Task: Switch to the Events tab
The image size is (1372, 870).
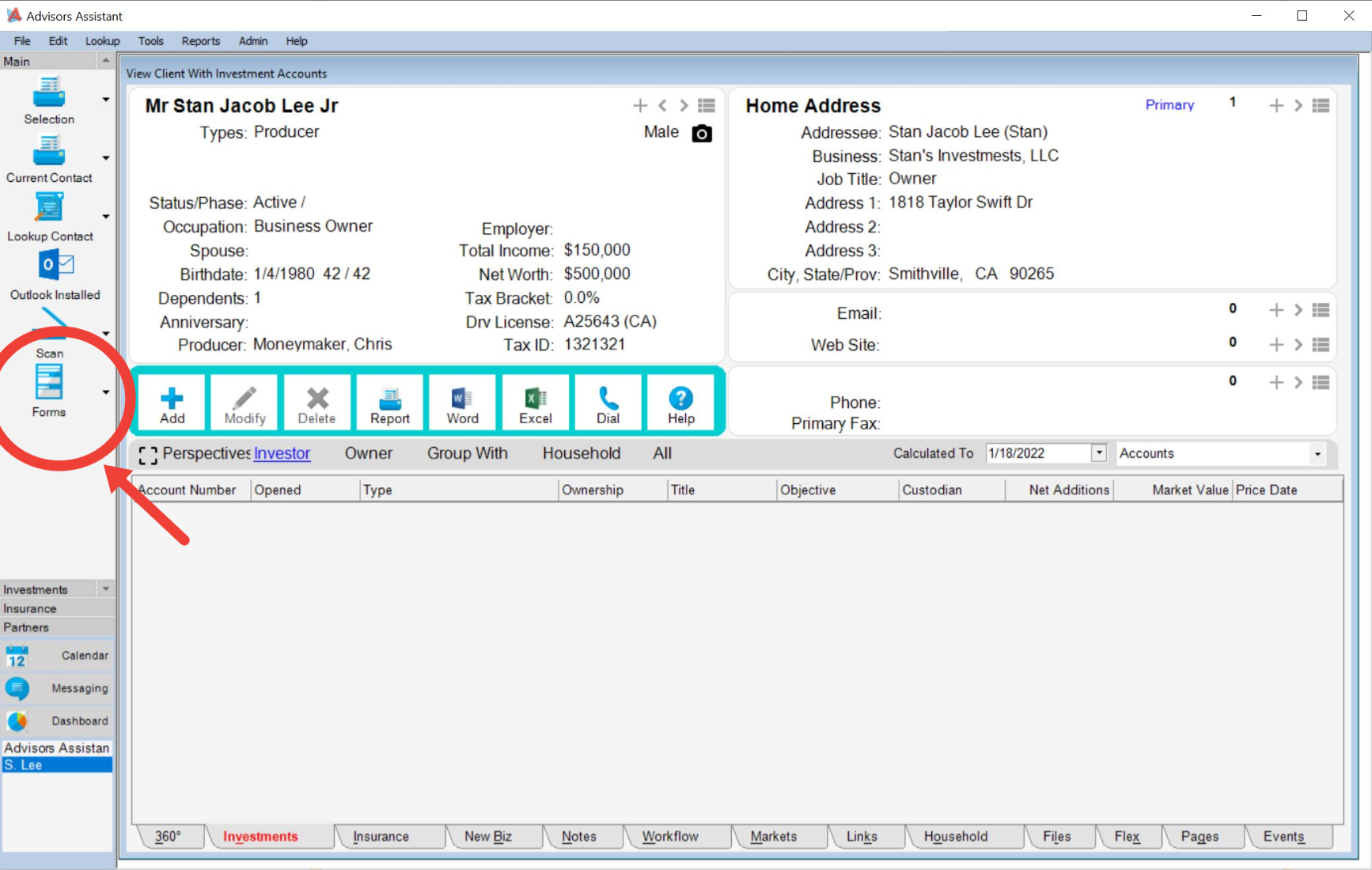Action: [1283, 836]
